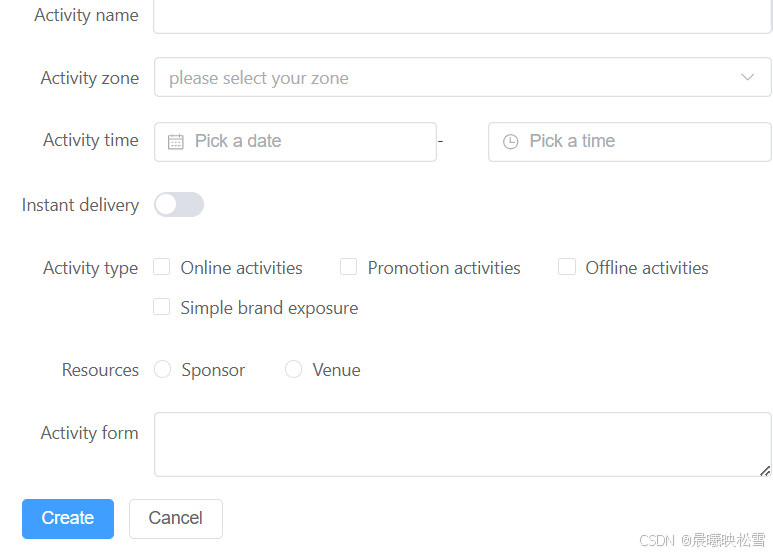Click the Create button
The height and width of the screenshot is (554, 773).
(x=68, y=519)
